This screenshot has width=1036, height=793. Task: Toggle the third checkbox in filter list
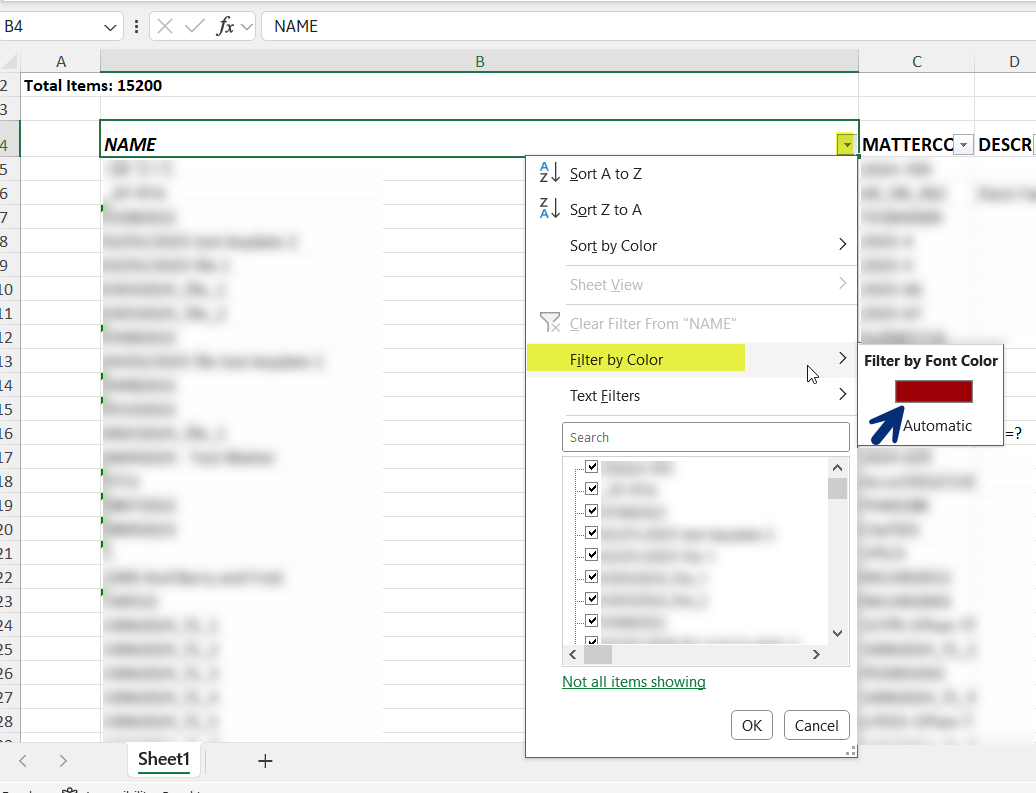click(x=591, y=510)
